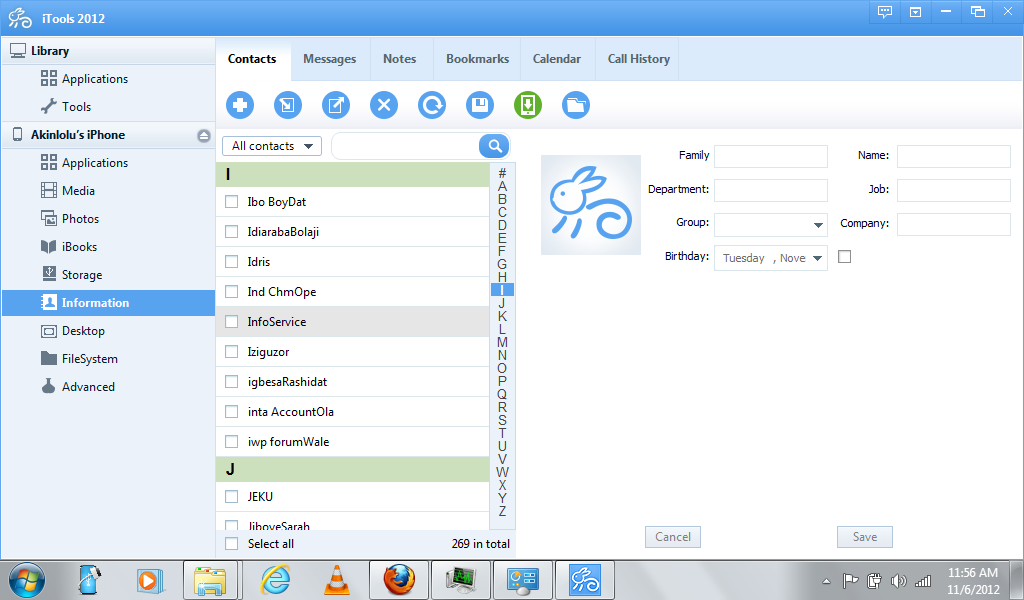Screen dimensions: 1024x600
Task: Click the save floppy disk icon
Action: (x=480, y=105)
